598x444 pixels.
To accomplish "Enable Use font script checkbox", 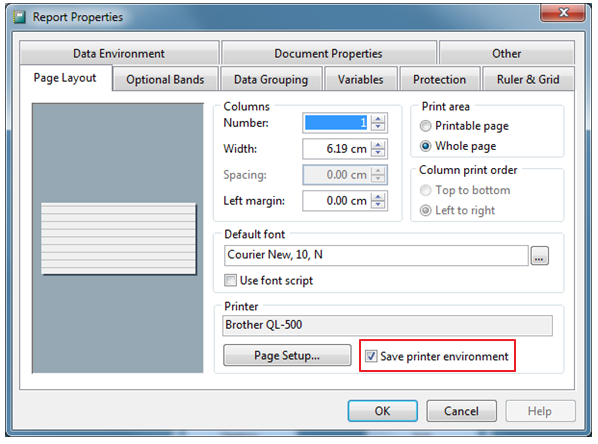I will click(x=230, y=280).
